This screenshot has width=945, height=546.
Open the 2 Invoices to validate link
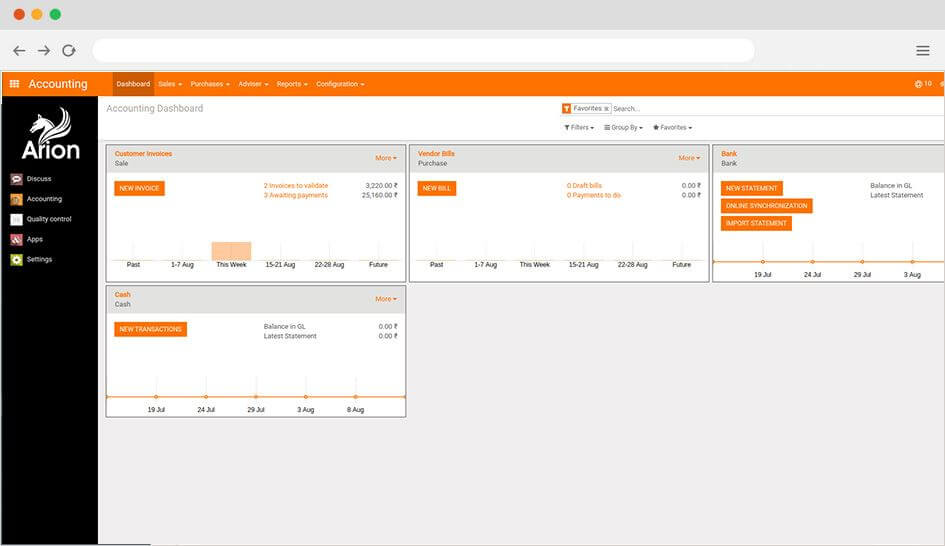pos(296,186)
